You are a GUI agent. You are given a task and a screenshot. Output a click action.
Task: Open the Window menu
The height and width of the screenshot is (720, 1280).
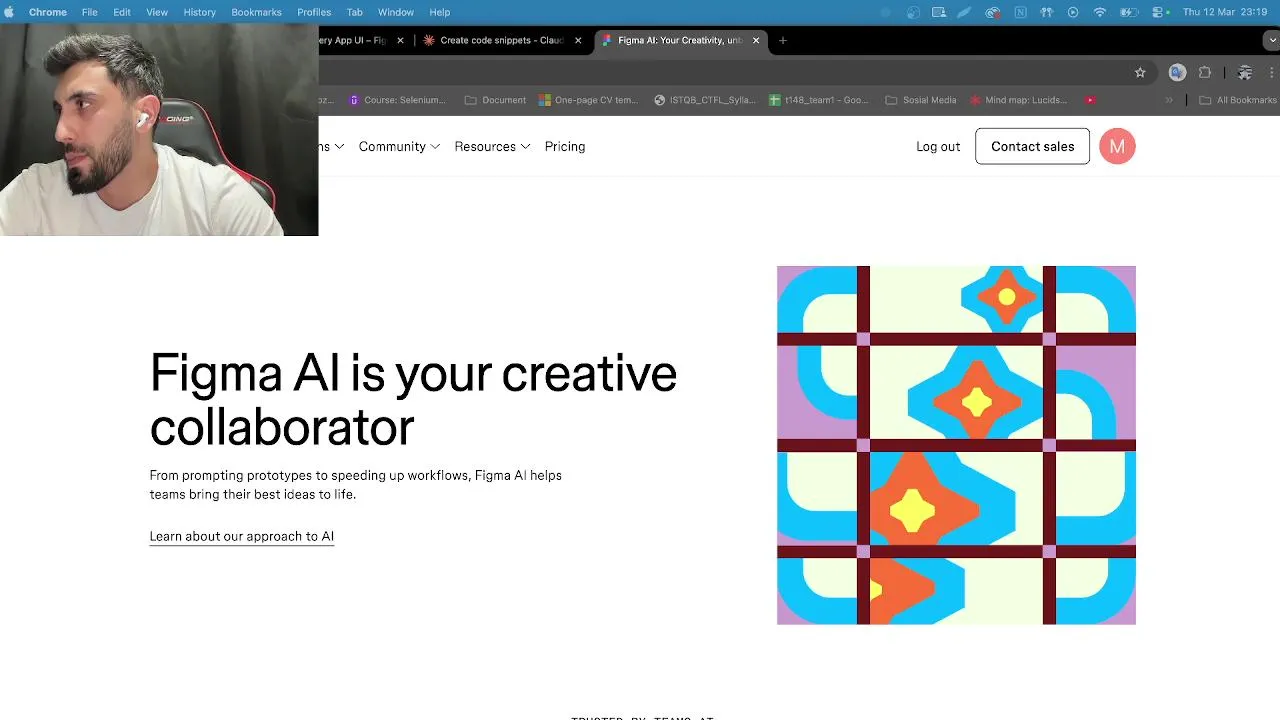coord(396,12)
